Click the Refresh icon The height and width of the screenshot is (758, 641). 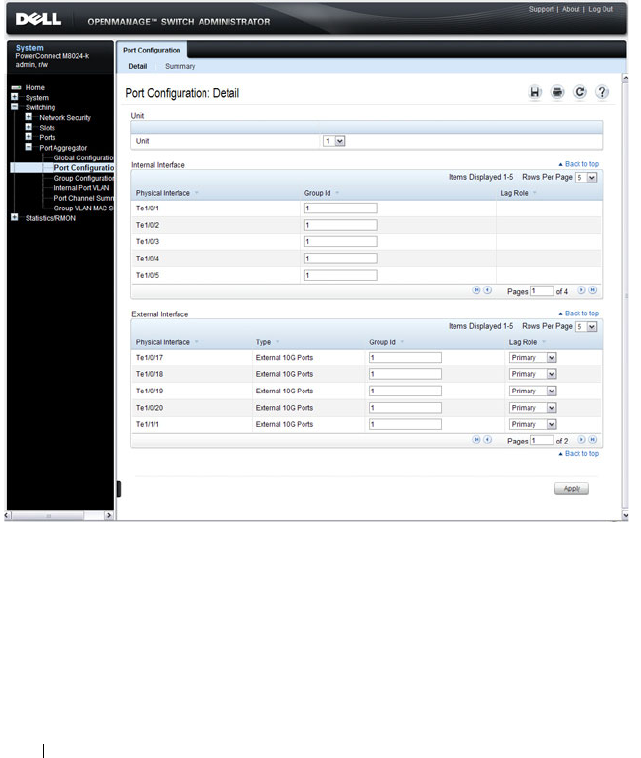(x=580, y=92)
